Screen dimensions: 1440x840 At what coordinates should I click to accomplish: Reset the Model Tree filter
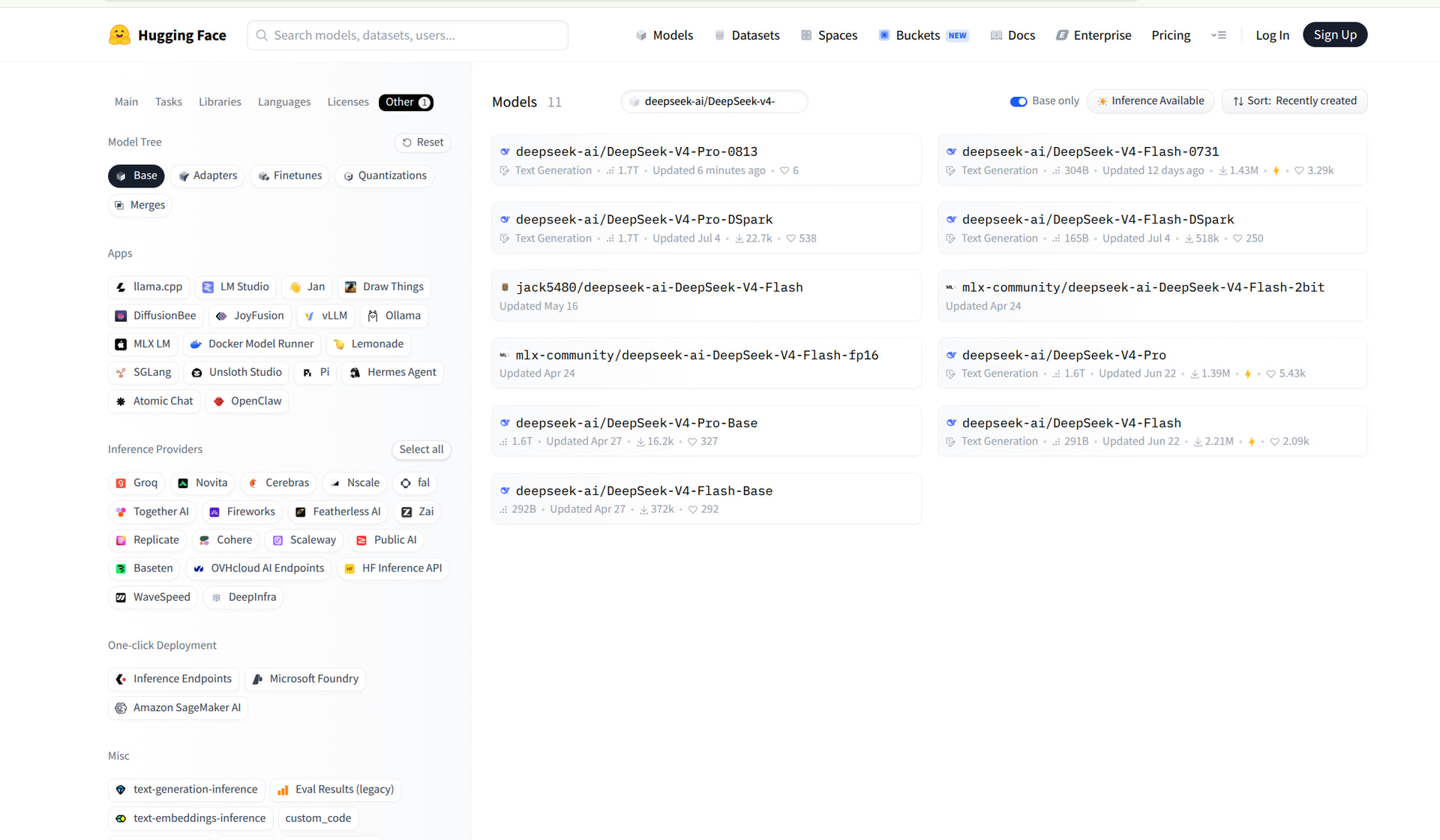pos(423,142)
